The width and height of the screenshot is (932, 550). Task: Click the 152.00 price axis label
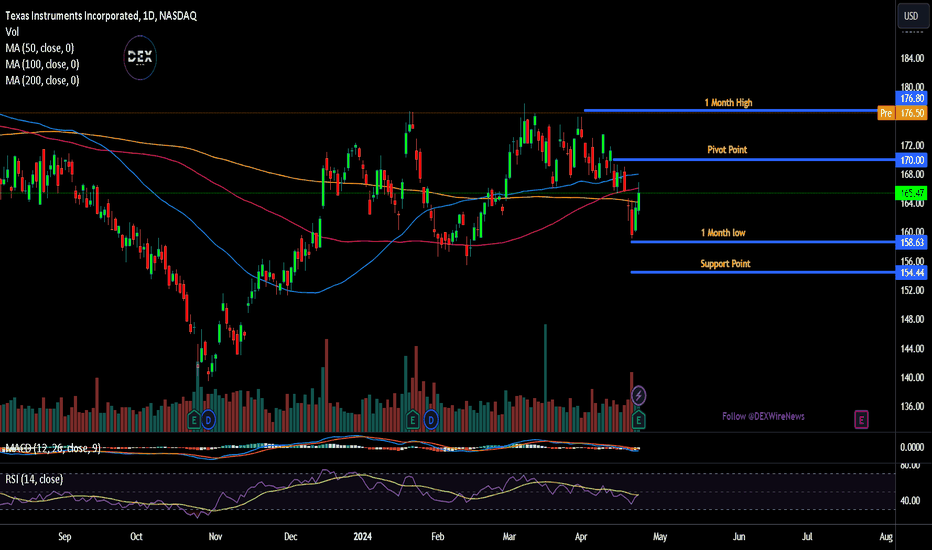tap(912, 290)
